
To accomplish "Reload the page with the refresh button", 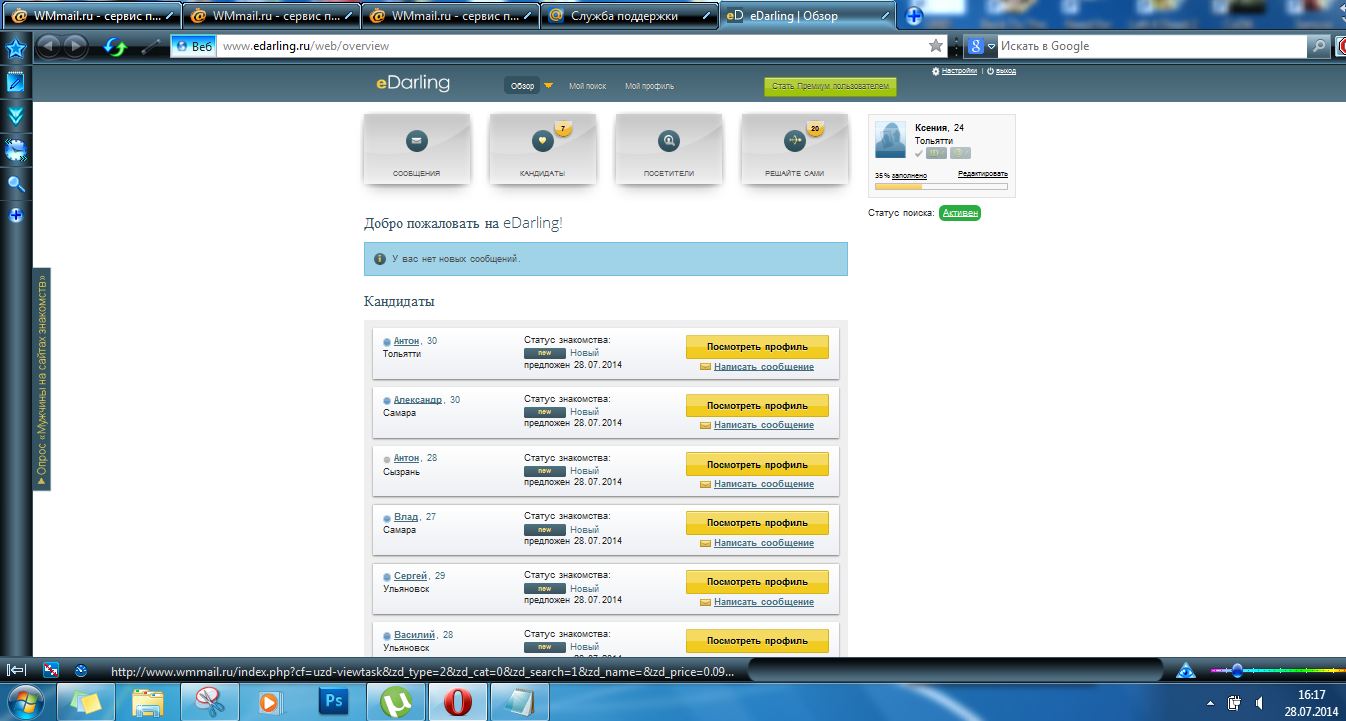I will [115, 46].
